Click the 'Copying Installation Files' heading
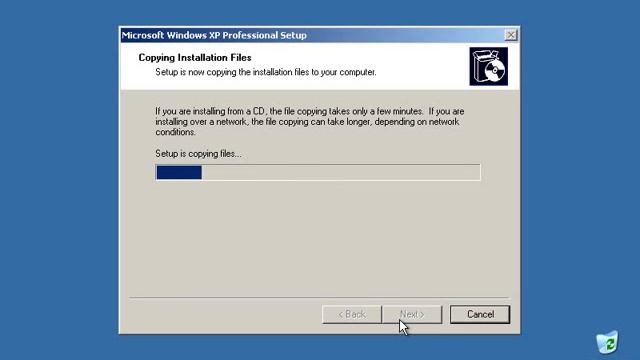The height and width of the screenshot is (360, 640). click(195, 58)
